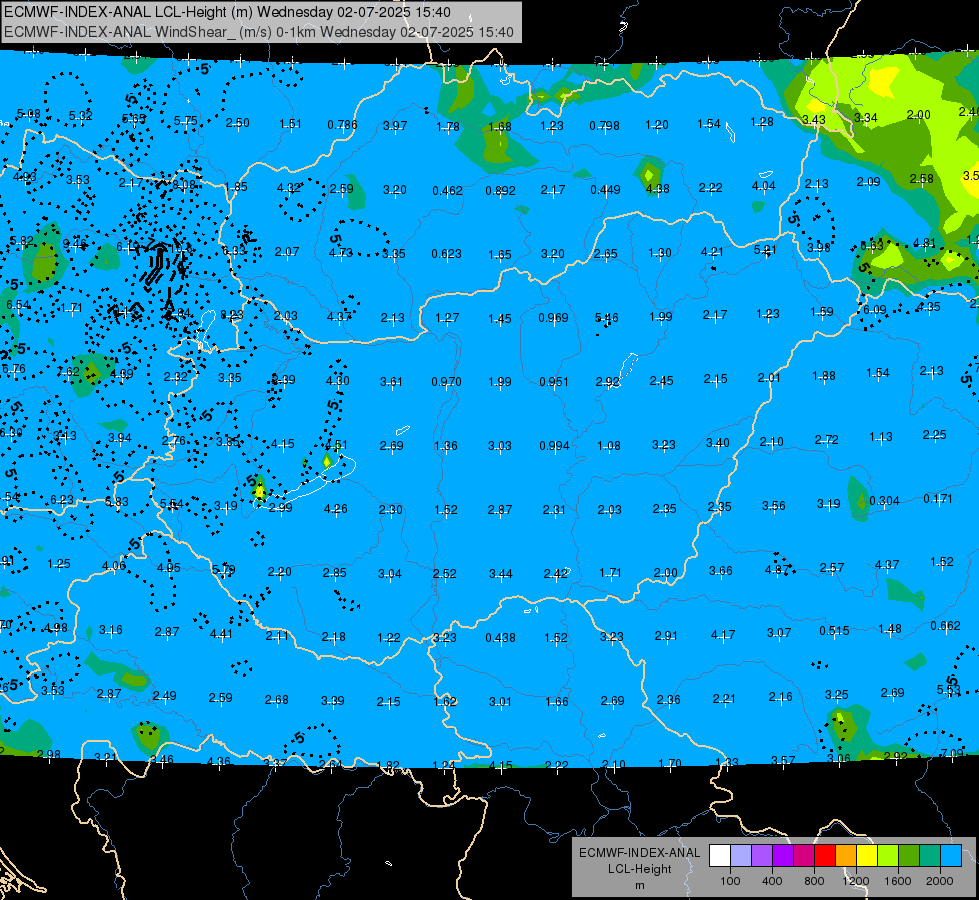Click the map value 0.515

tap(834, 631)
